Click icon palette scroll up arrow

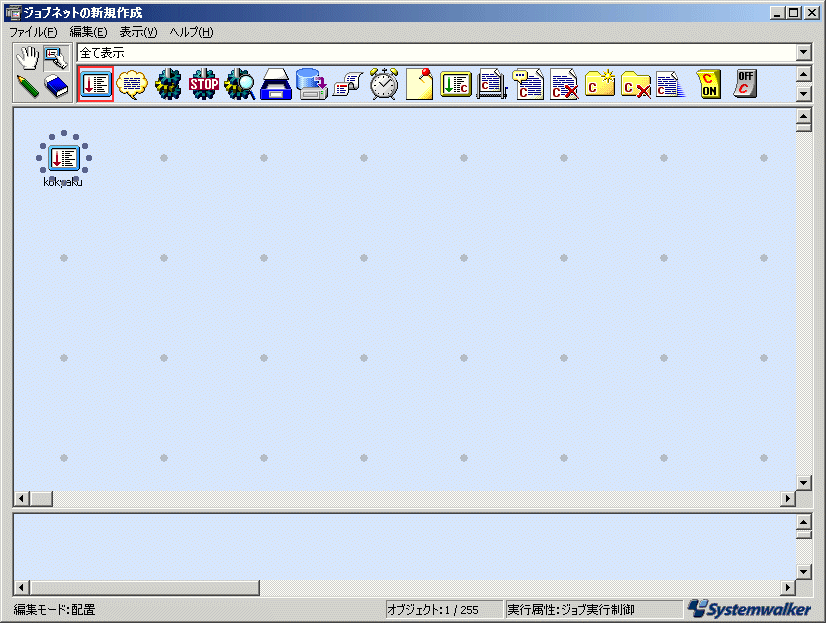[803, 74]
